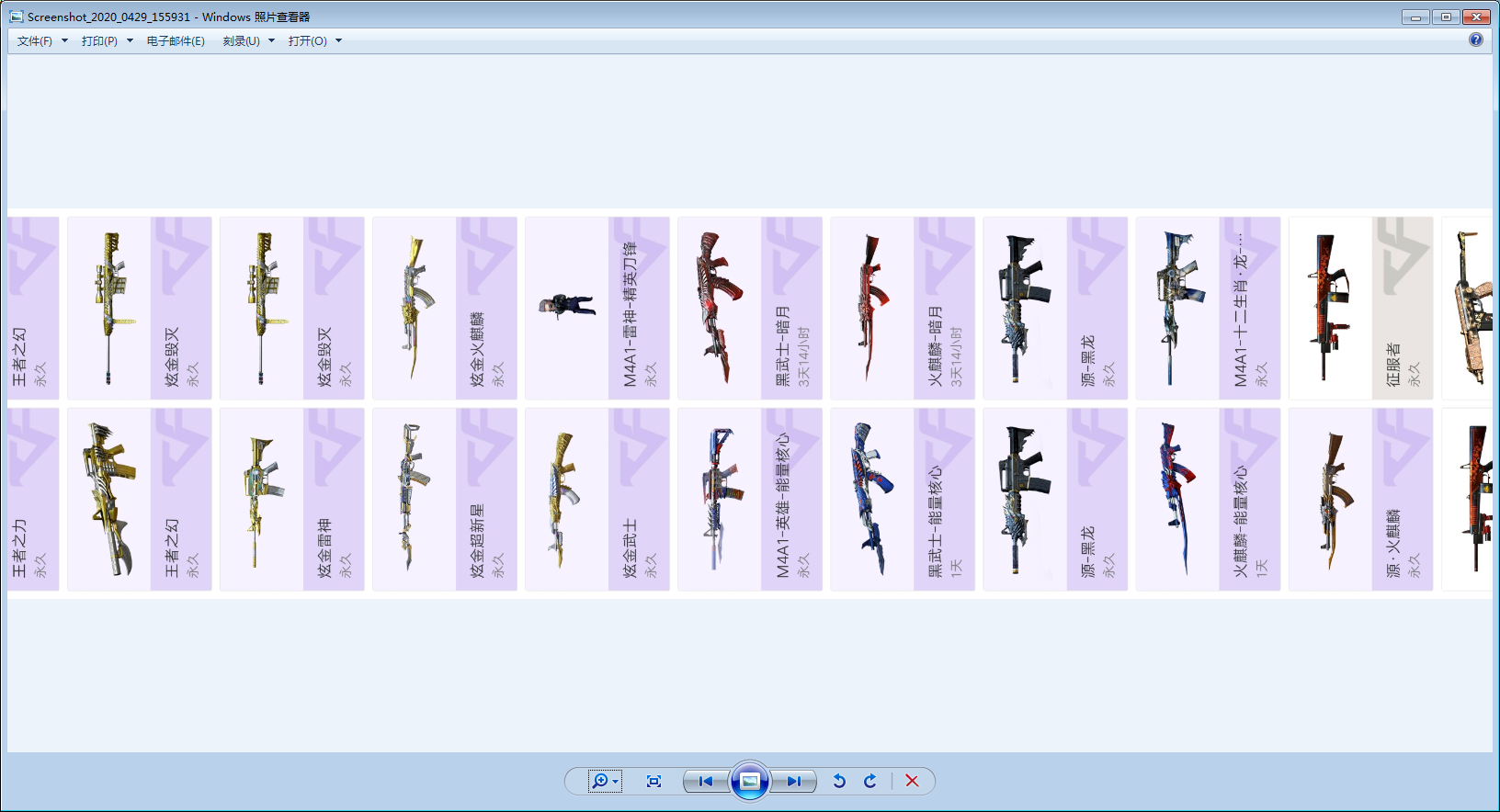
Task: Click the M4A1-雷神-精英刀锋 label
Action: [630, 314]
